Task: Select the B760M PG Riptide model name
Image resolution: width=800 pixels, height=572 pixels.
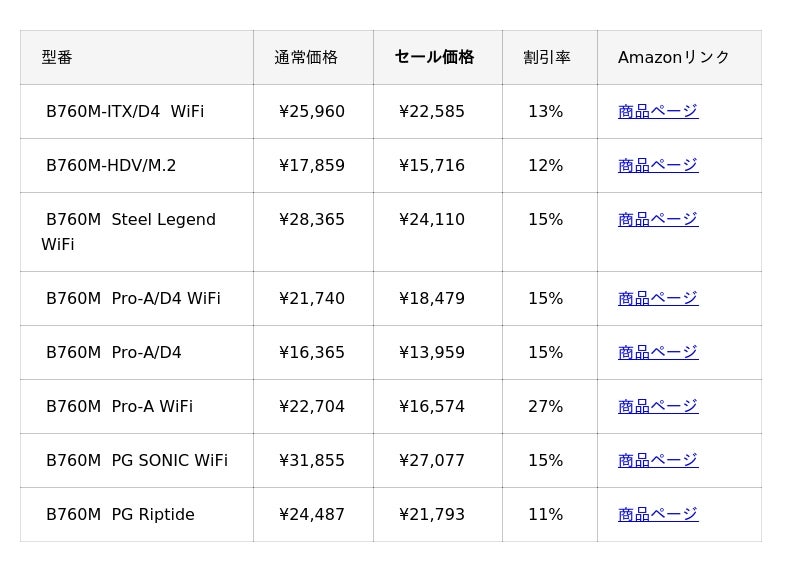Action: [120, 514]
